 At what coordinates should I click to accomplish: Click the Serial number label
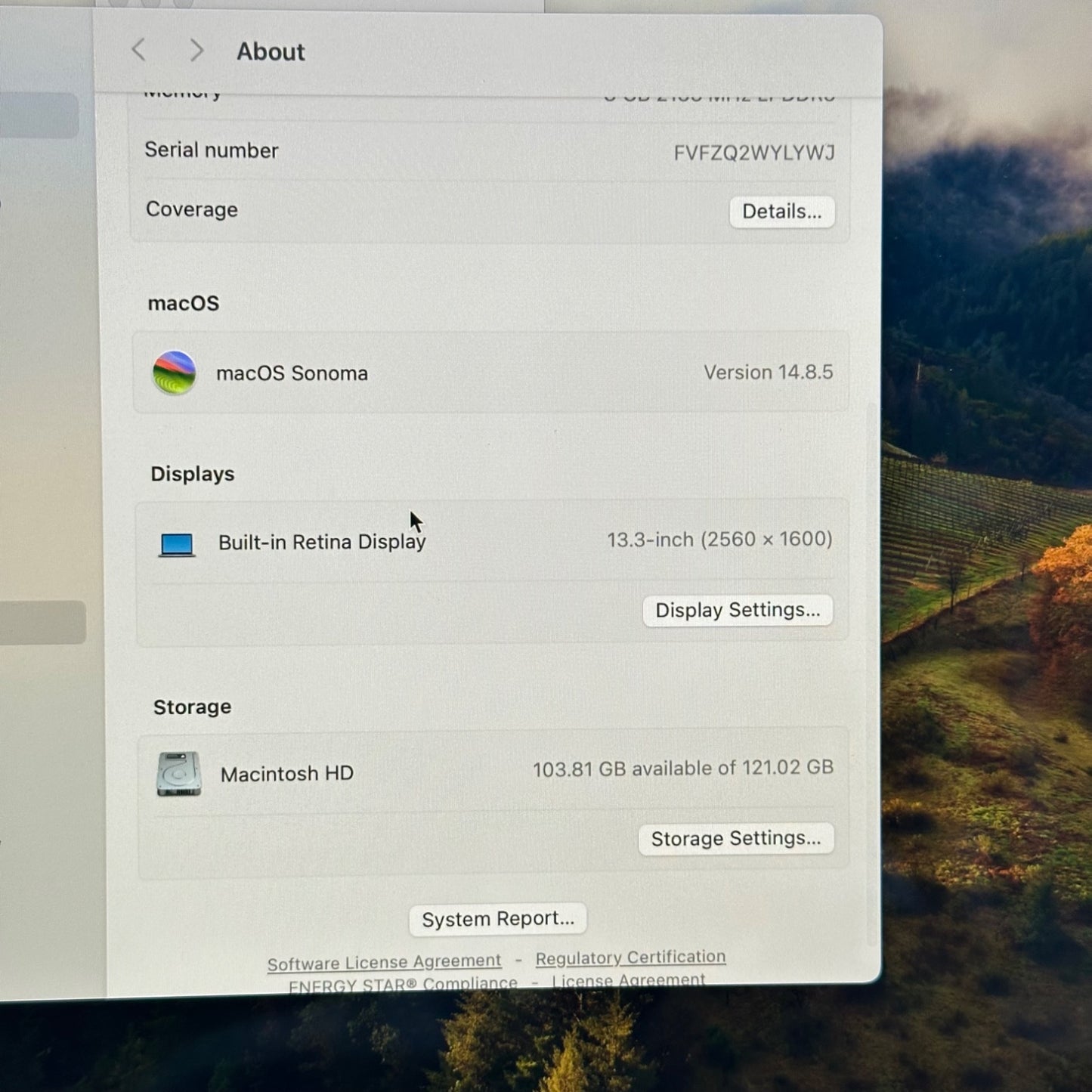[212, 150]
